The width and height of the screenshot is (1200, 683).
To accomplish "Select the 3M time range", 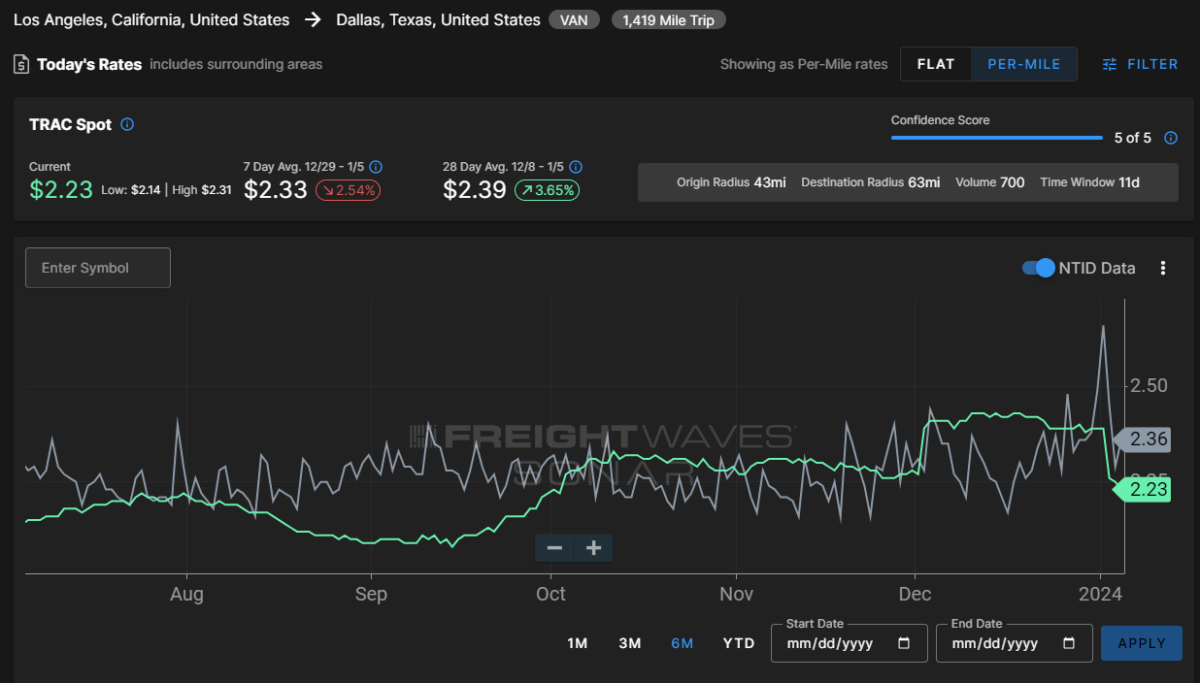I will [x=629, y=643].
